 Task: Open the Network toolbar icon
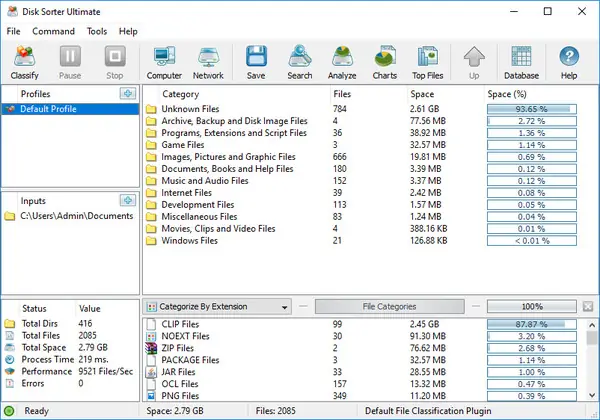coord(208,63)
